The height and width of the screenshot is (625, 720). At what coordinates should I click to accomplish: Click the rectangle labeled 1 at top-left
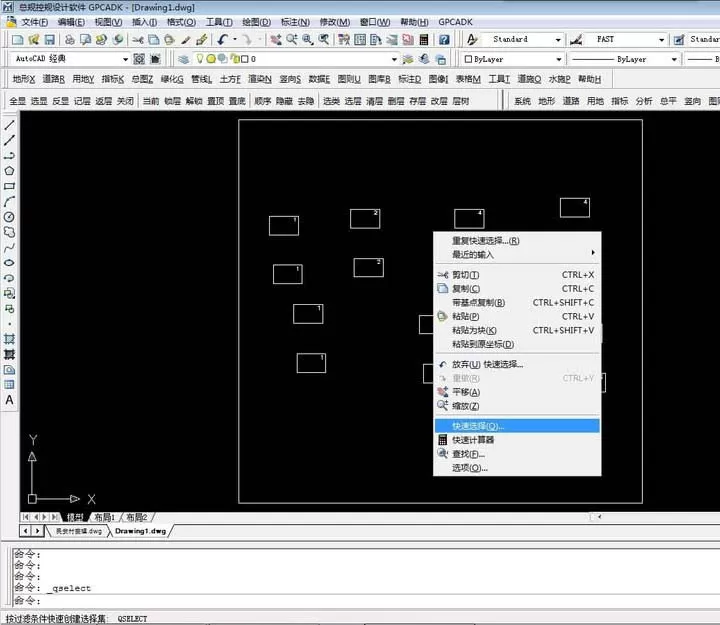284,225
